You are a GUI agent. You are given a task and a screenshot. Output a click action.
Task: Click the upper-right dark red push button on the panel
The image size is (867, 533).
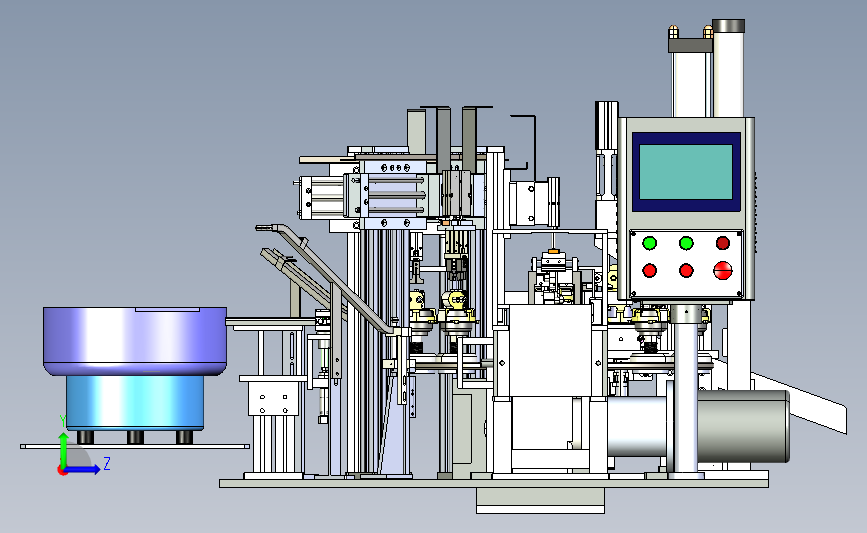pyautogui.click(x=723, y=243)
